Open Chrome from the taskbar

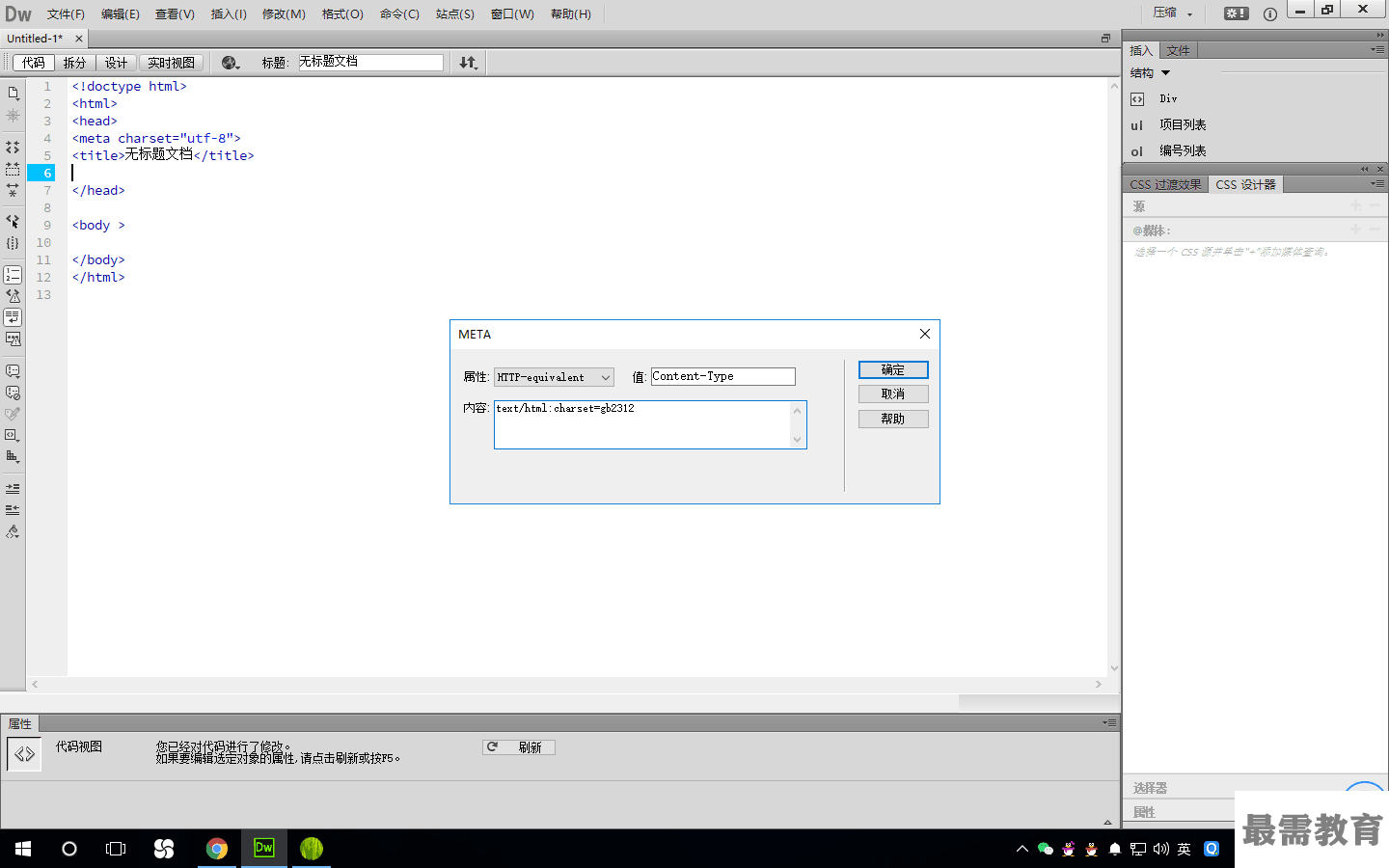[217, 849]
